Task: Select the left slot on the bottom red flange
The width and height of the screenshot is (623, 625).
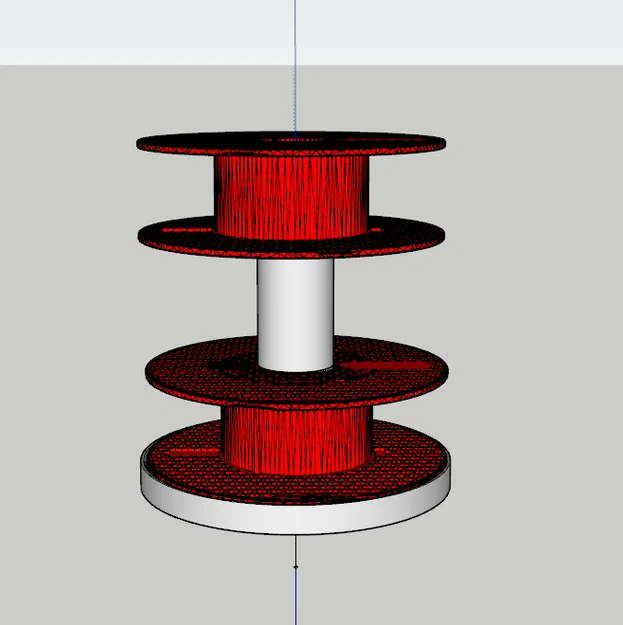Action: click(195, 452)
